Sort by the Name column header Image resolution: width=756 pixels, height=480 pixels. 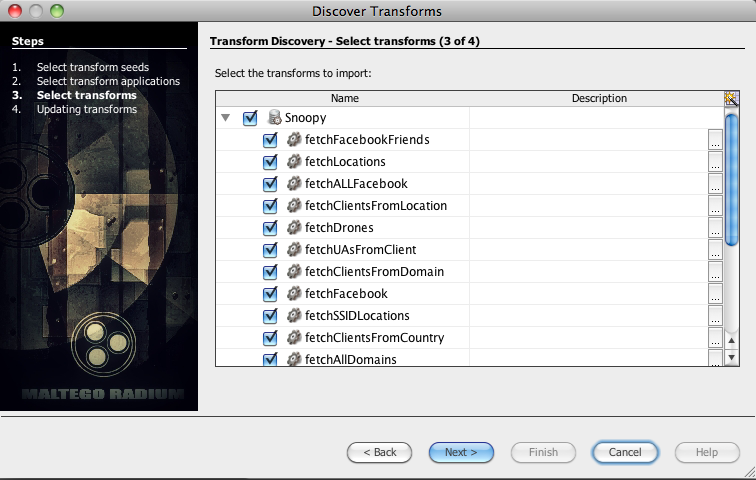coord(344,99)
